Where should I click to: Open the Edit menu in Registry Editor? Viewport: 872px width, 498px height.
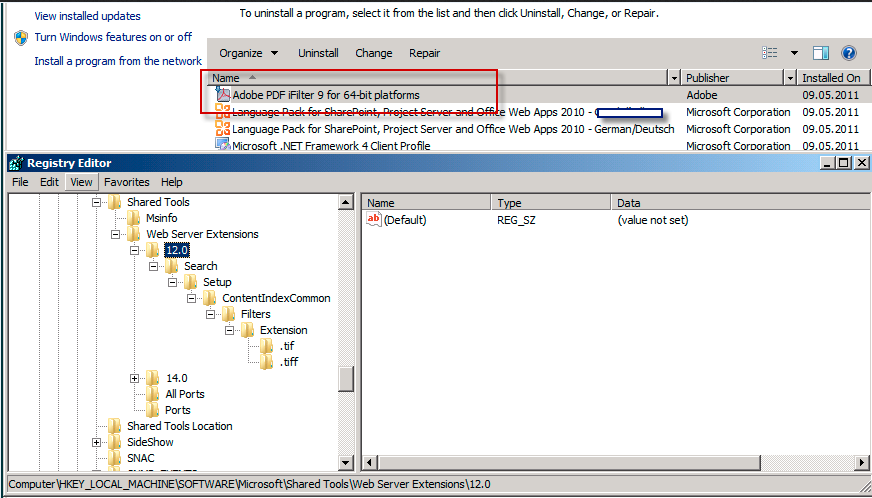point(49,182)
